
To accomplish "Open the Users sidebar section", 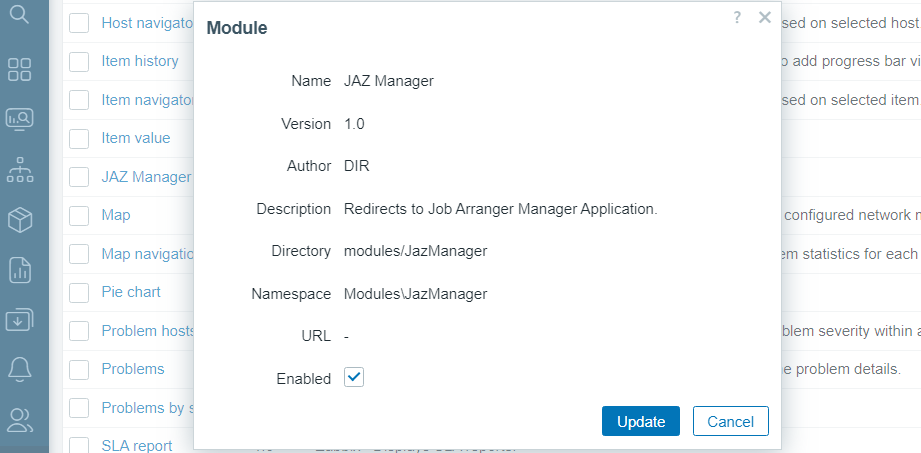I will [x=20, y=419].
